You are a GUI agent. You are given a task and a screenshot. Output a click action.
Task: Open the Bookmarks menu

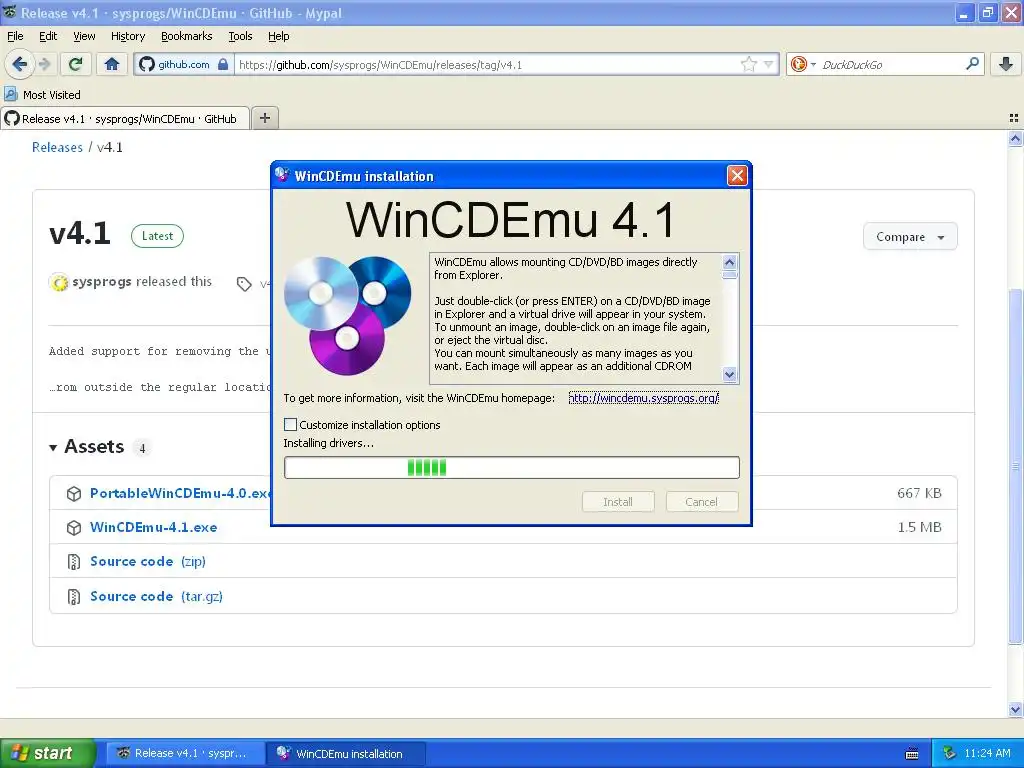pos(187,37)
